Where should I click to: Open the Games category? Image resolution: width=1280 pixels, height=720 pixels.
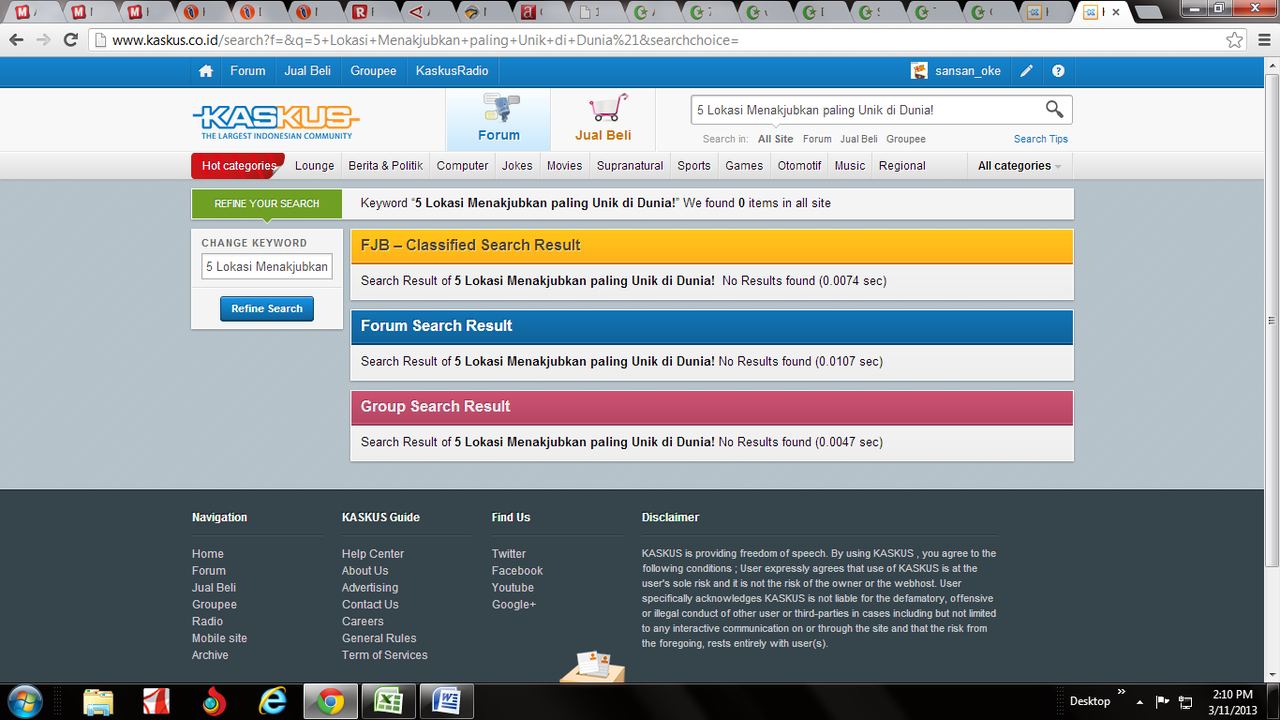click(744, 166)
